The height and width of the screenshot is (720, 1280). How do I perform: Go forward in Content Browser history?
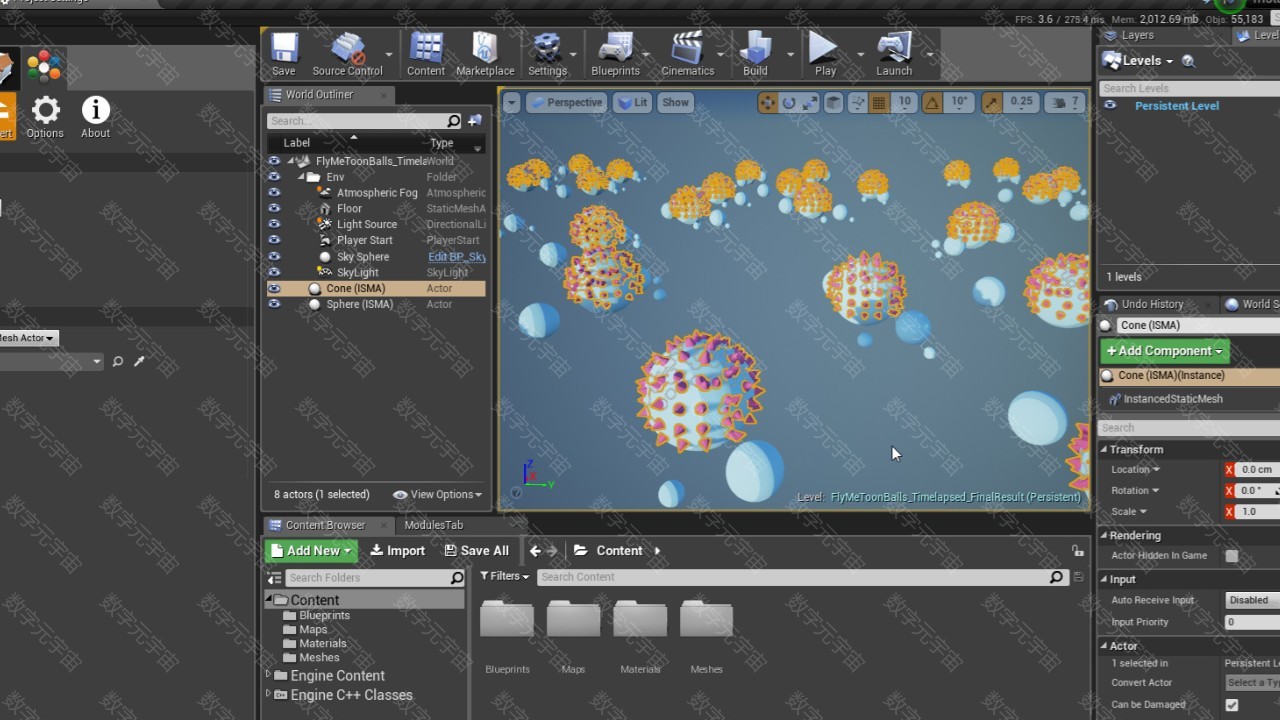[x=552, y=550]
